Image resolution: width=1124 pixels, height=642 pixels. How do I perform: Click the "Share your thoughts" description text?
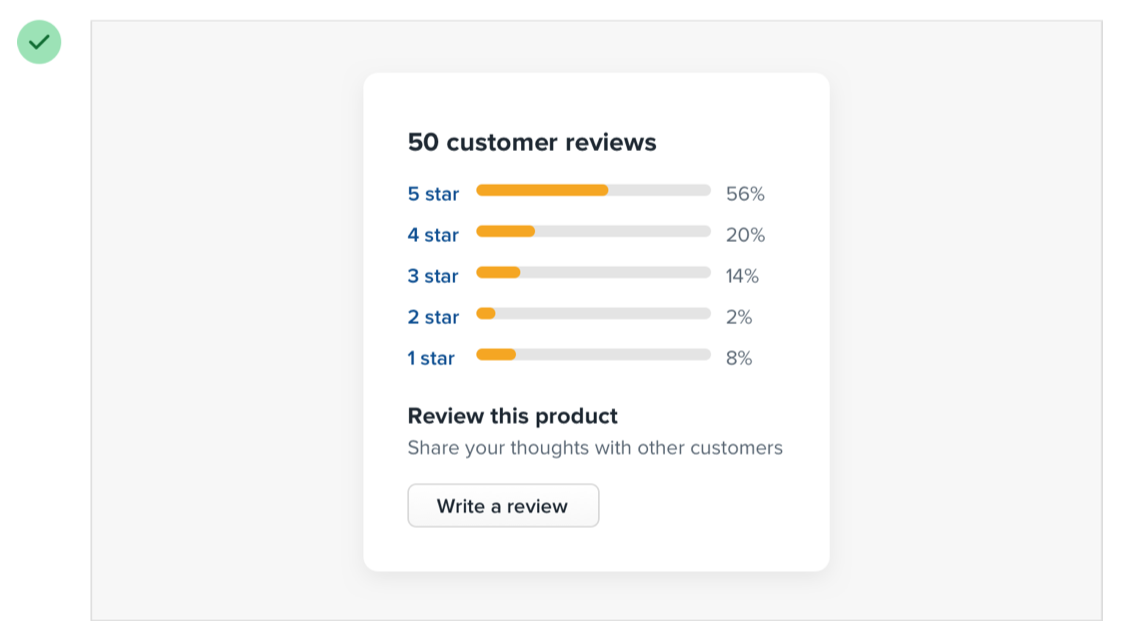pyautogui.click(x=595, y=448)
